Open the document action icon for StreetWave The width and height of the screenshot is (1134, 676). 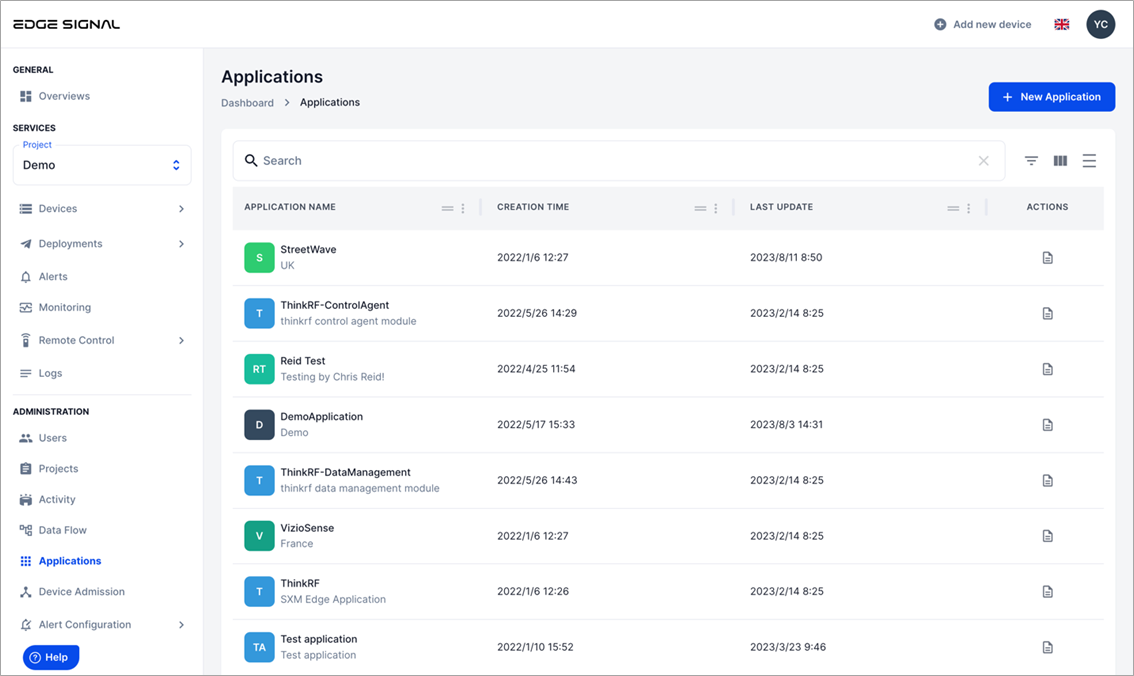coord(1047,257)
